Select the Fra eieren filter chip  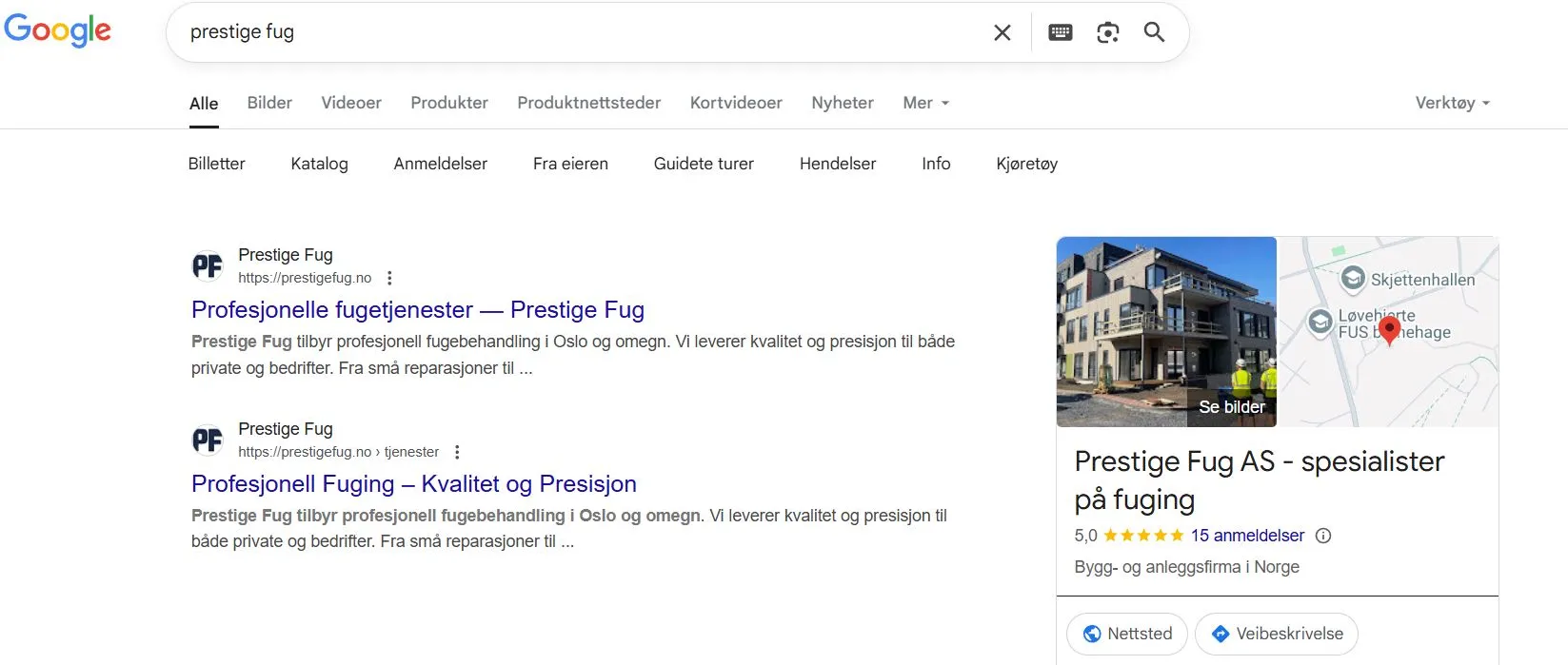570,164
